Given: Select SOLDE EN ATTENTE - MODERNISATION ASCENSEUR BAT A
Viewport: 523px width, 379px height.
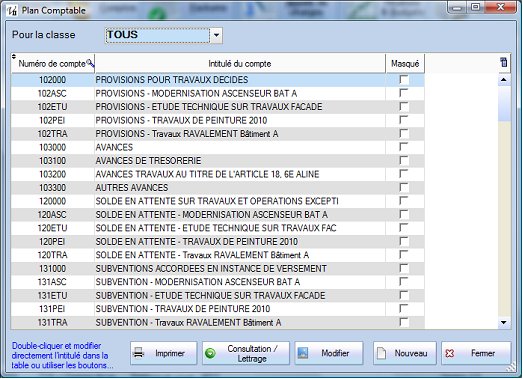Looking at the screenshot, I should (x=212, y=215).
